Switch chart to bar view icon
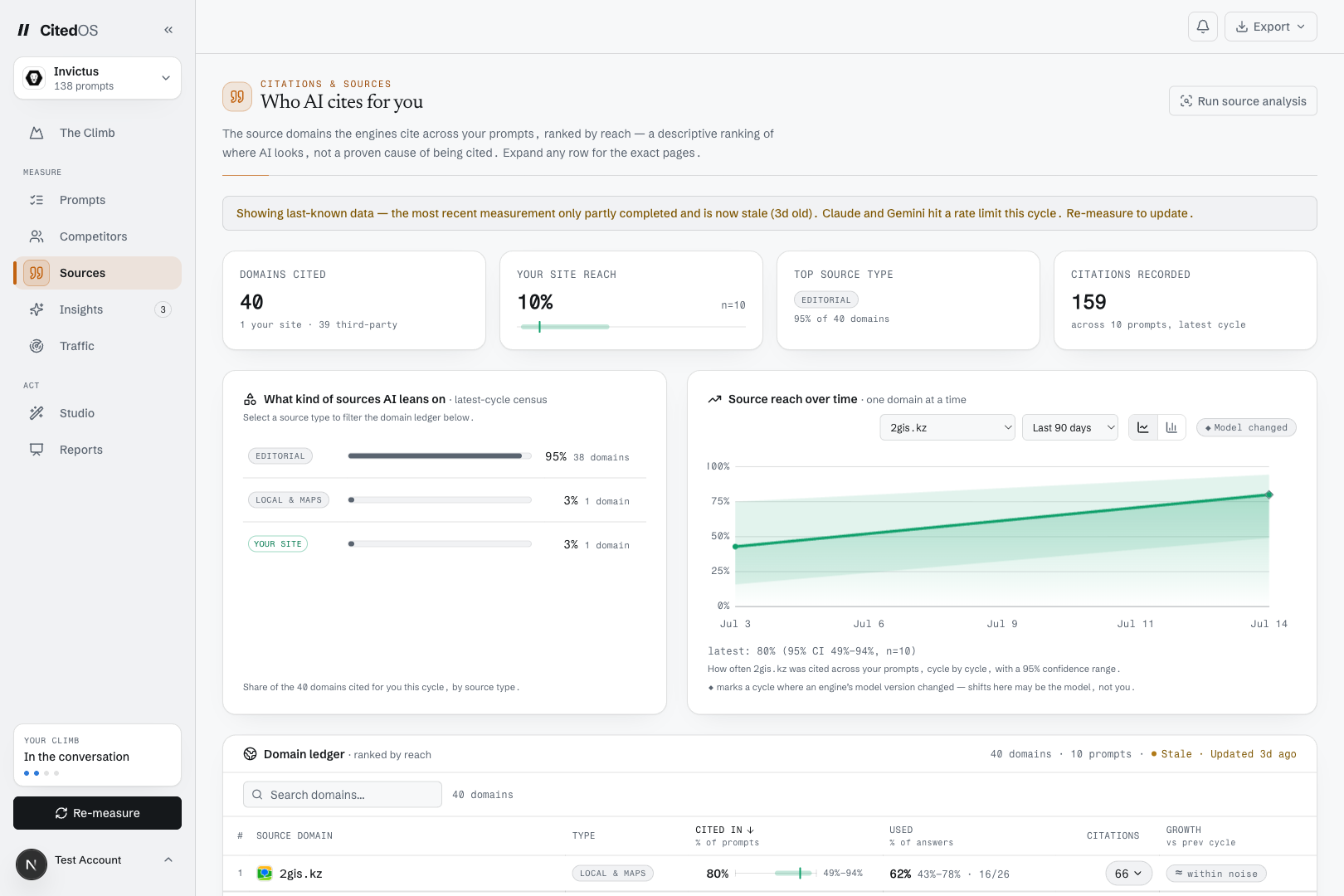This screenshot has width=1344, height=896. 1171,427
